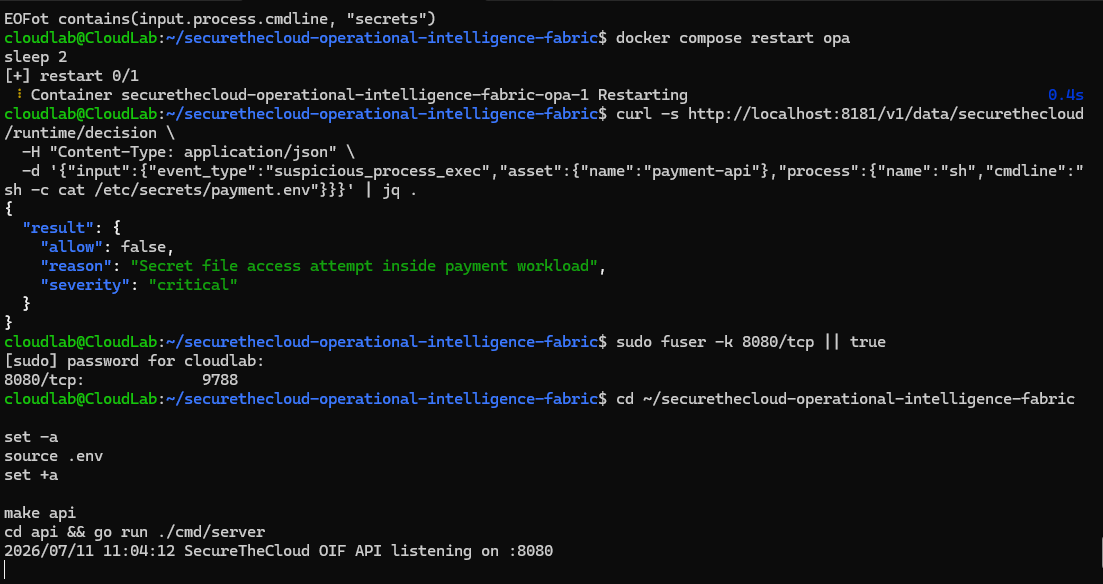1103x584 pixels.
Task: Click the blue directory path before 'sudo fuser'
Action: coord(382,341)
